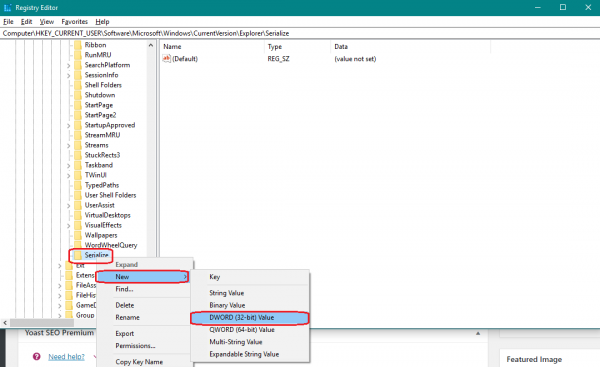Select Export in the context menu
The width and height of the screenshot is (600, 367).
click(x=144, y=333)
